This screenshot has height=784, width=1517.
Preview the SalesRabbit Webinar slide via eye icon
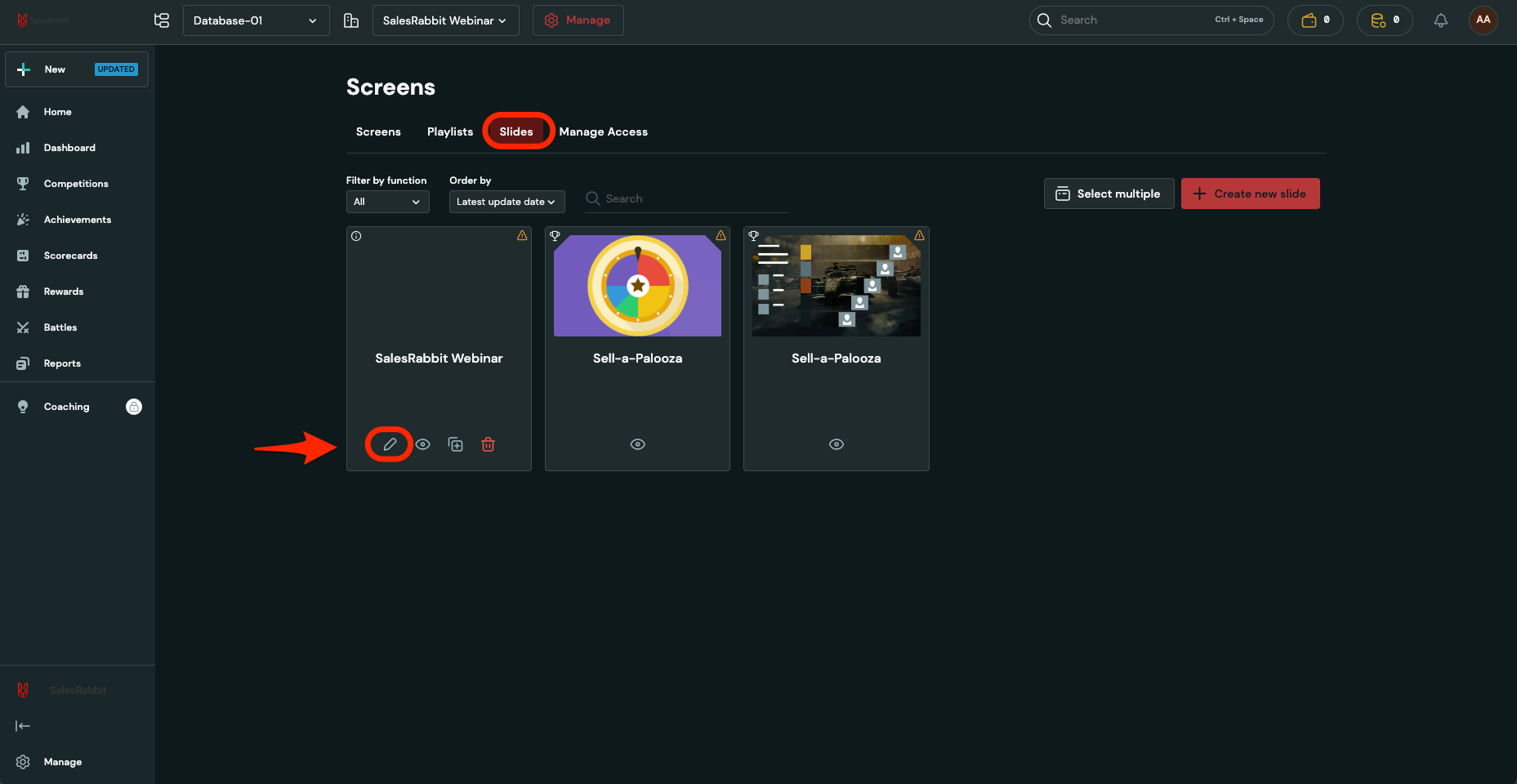click(422, 444)
